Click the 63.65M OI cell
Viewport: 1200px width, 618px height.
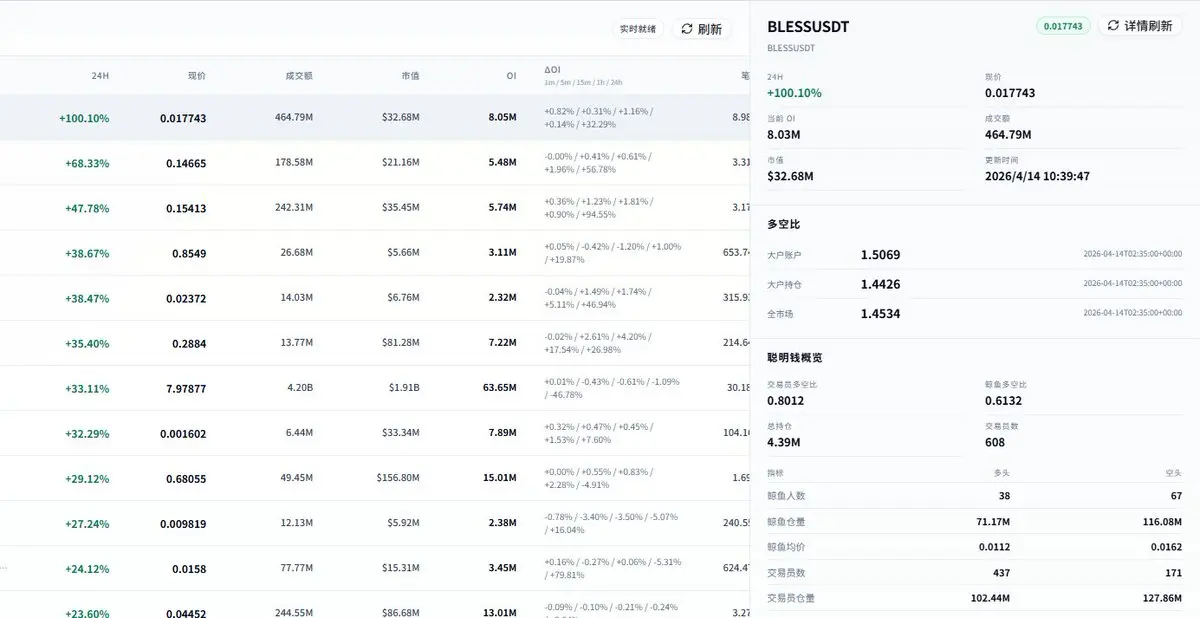[499, 389]
